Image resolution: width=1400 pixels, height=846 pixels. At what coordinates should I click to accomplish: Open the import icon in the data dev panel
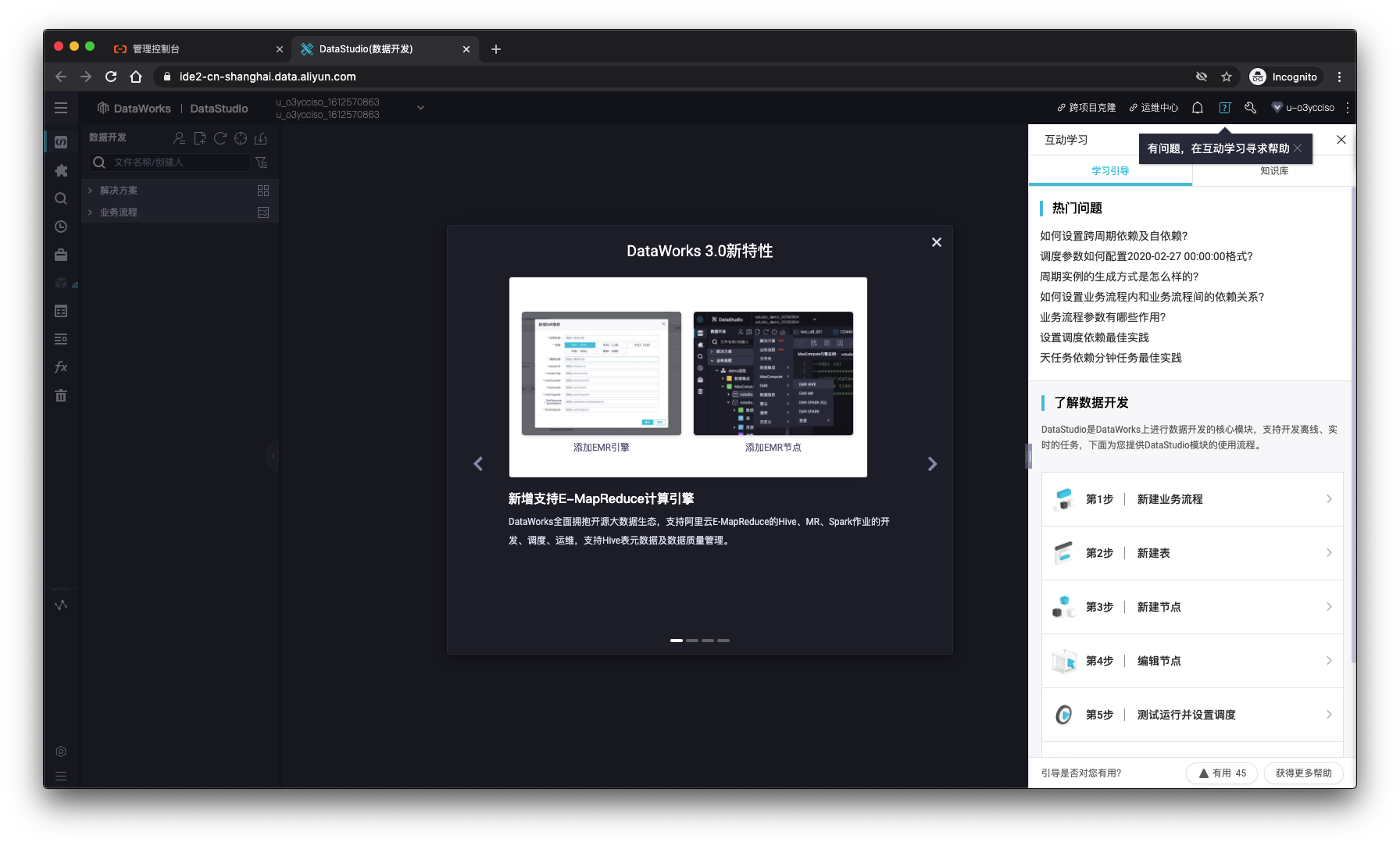[260, 138]
